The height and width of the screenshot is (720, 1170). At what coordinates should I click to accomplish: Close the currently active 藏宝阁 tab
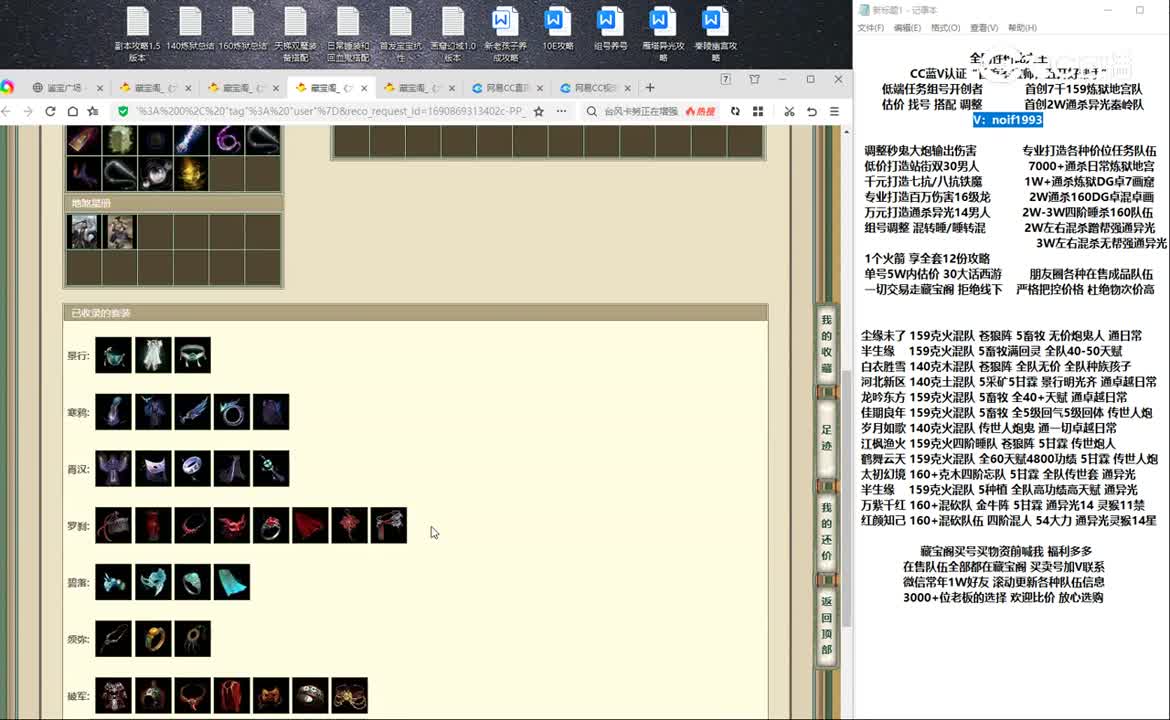point(364,88)
